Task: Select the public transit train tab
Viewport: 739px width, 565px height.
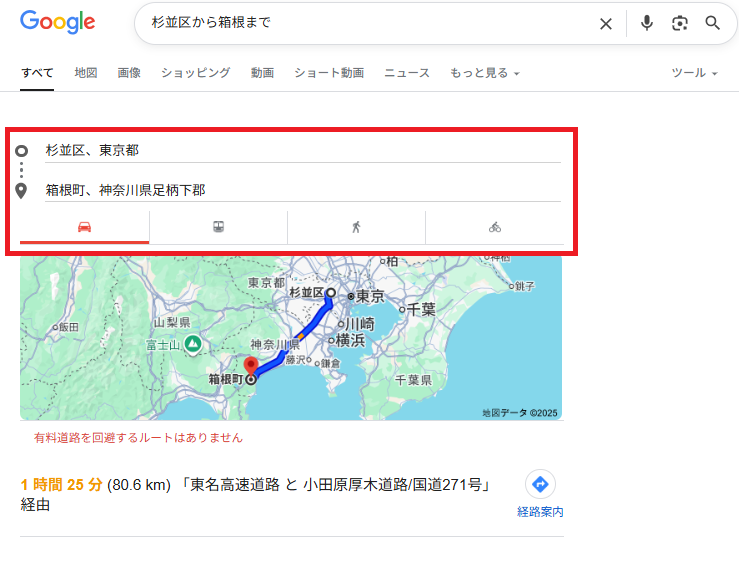Action: coord(218,227)
